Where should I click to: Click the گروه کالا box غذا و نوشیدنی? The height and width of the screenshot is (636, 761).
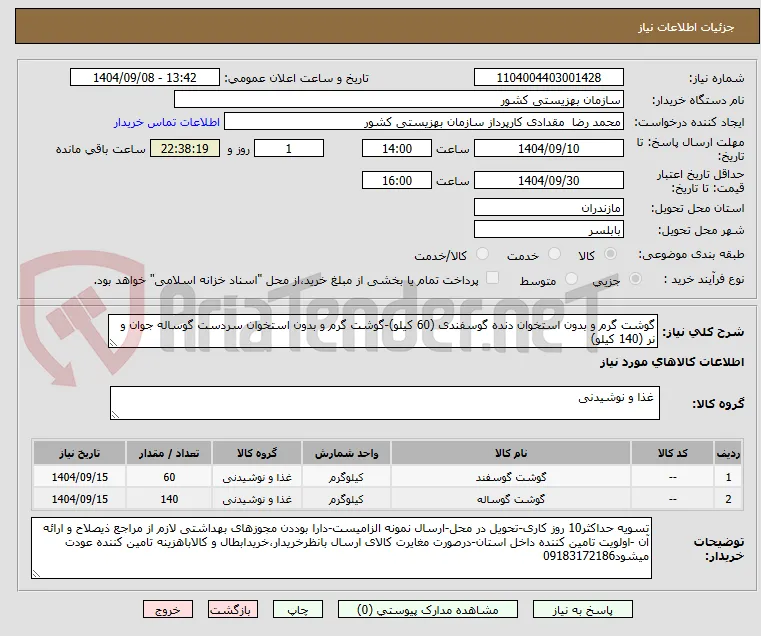[384, 403]
